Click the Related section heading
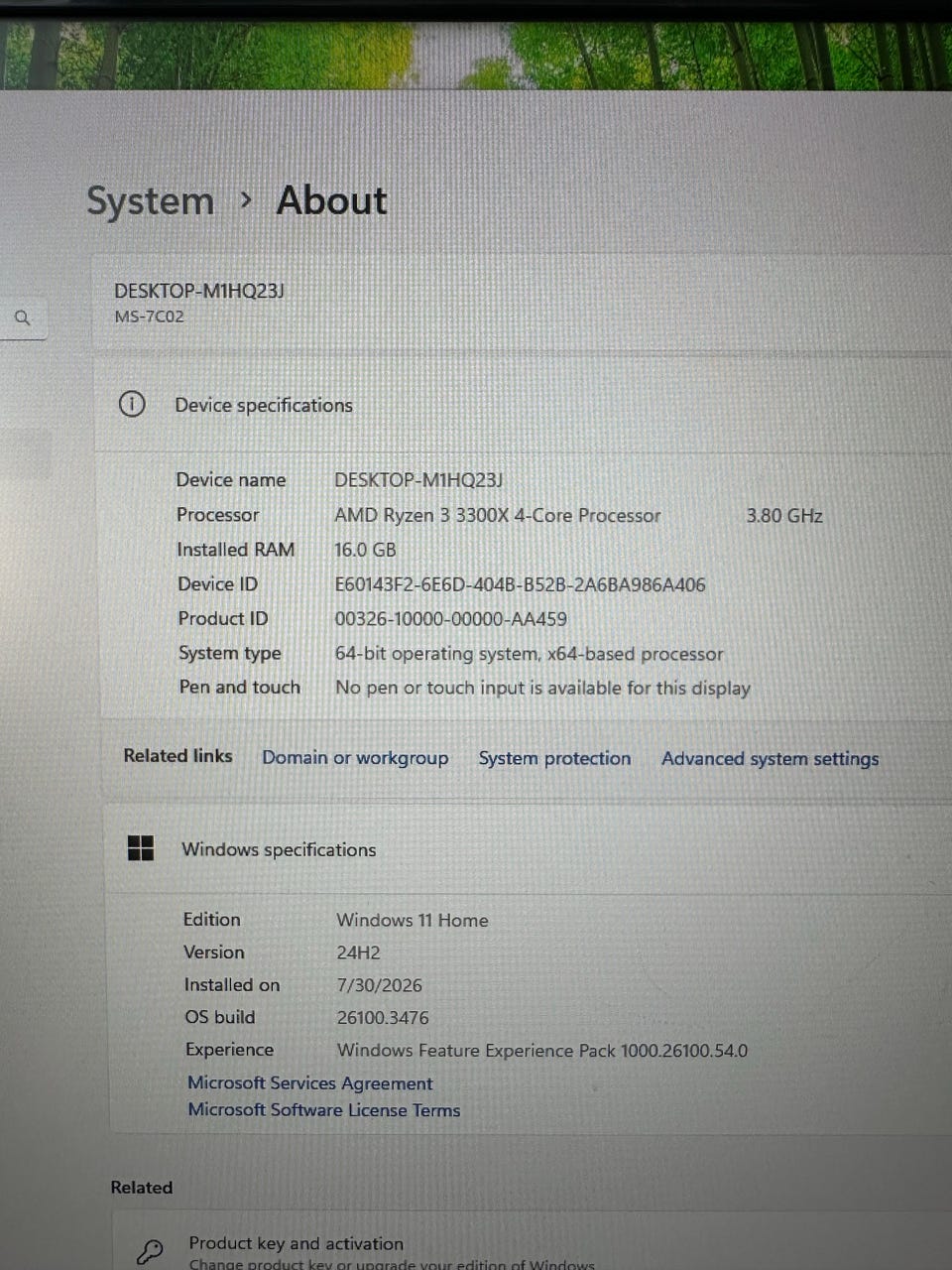The image size is (952, 1270). pyautogui.click(x=142, y=1188)
